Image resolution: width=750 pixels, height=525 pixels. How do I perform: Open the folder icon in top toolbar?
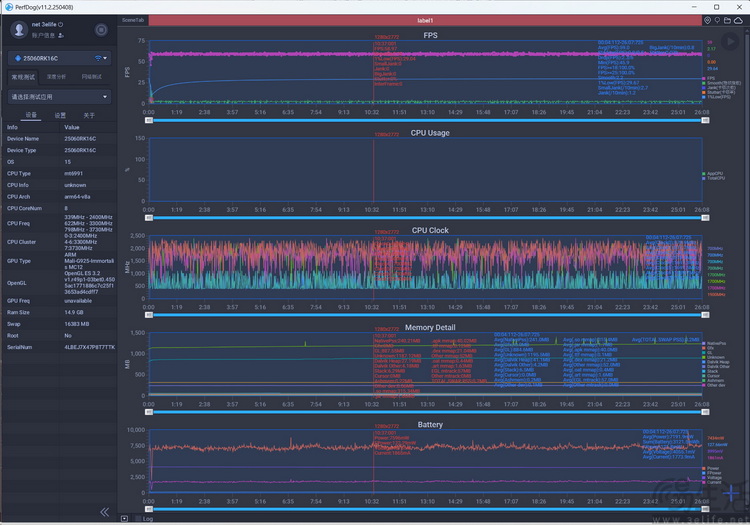point(727,20)
